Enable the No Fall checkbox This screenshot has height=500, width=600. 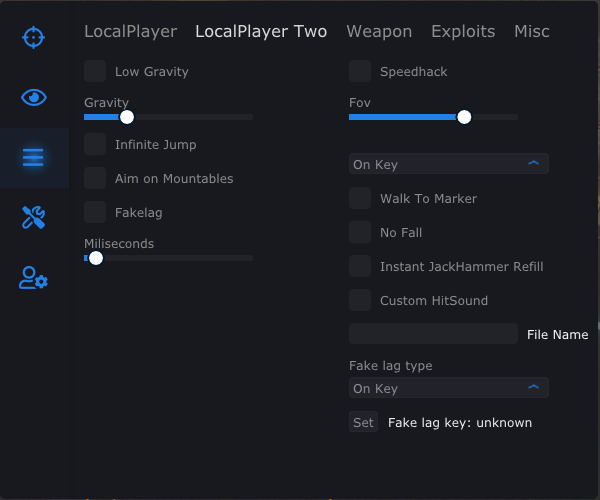point(360,232)
